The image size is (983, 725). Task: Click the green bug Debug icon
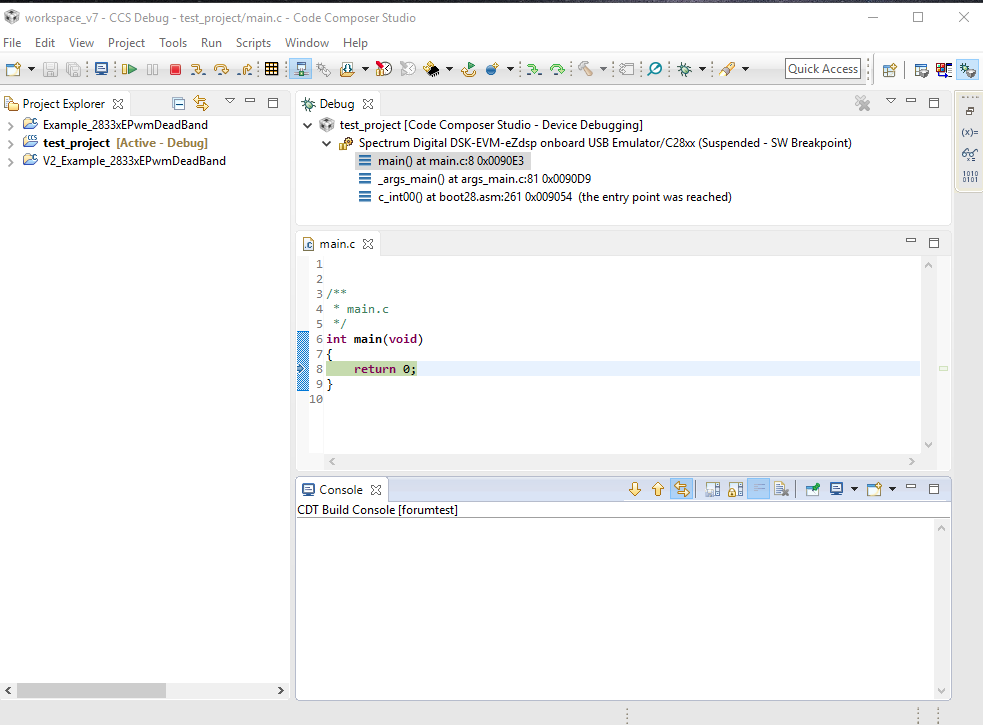[x=685, y=69]
